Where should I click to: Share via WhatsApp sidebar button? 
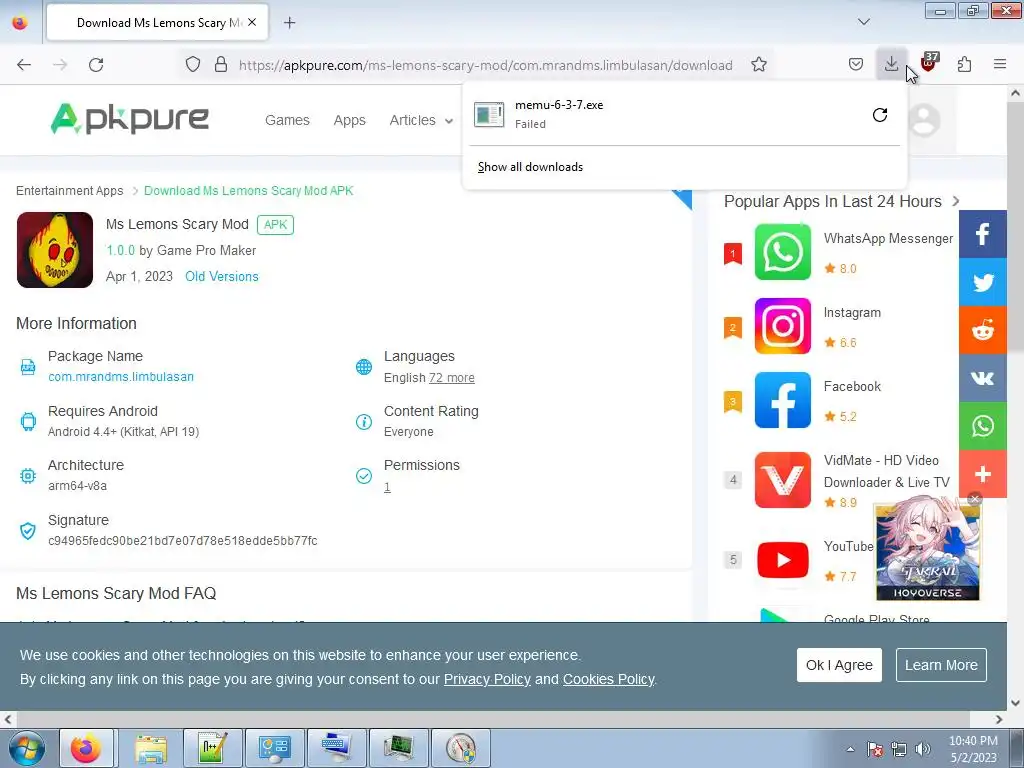pos(982,426)
